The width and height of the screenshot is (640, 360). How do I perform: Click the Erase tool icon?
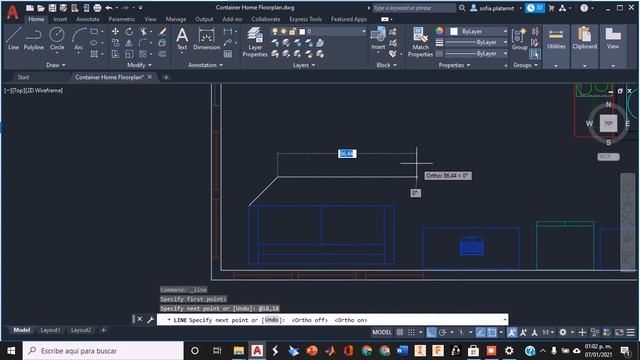click(x=162, y=31)
